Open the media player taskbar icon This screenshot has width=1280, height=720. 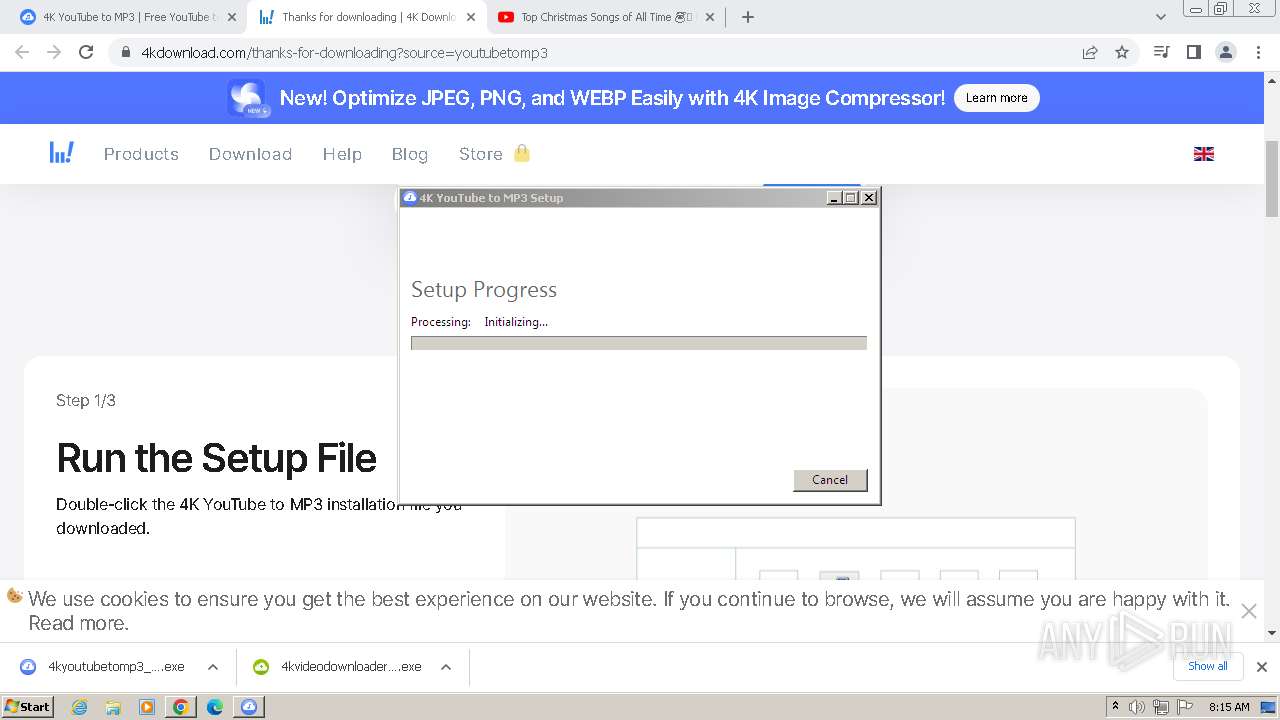[x=147, y=707]
